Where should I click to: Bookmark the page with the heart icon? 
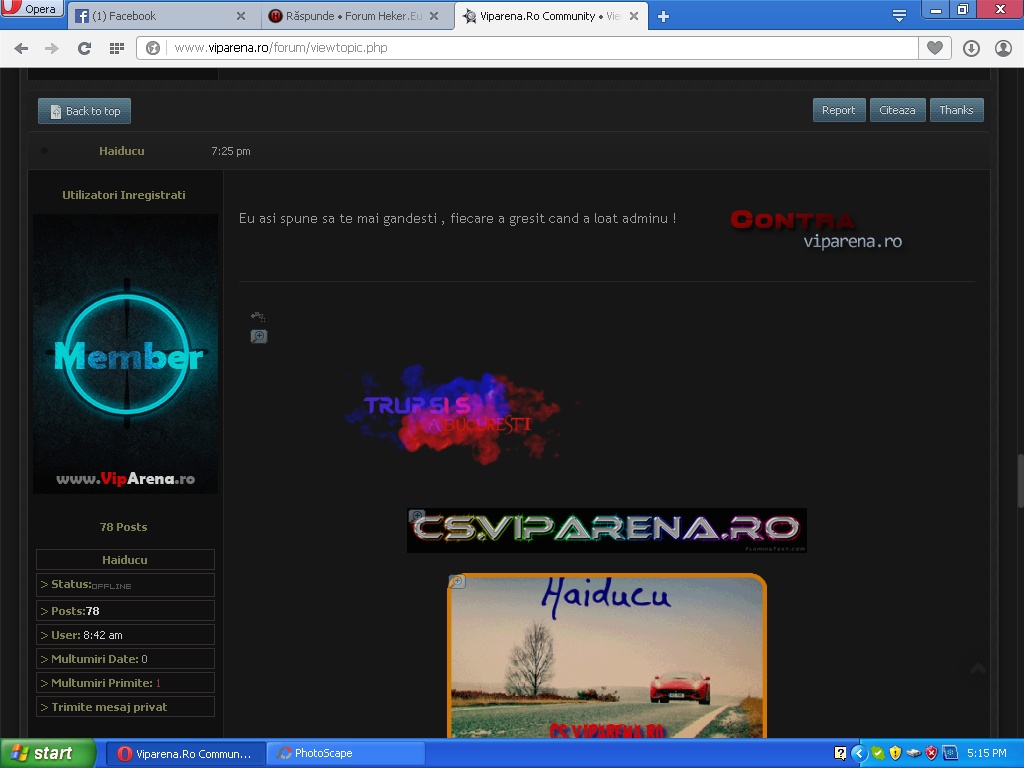coord(935,48)
